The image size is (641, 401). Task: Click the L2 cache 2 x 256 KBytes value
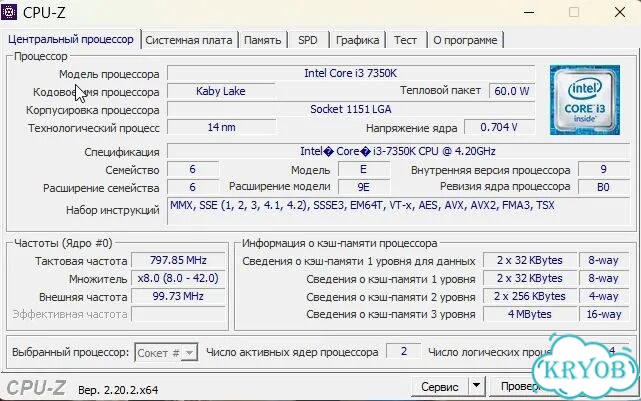pyautogui.click(x=530, y=296)
